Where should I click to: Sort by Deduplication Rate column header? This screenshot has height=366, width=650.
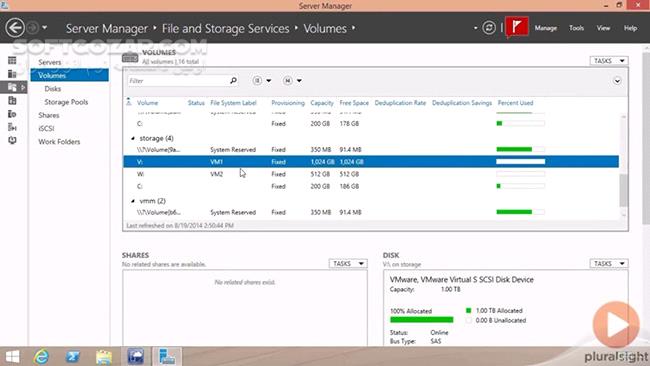coord(400,103)
